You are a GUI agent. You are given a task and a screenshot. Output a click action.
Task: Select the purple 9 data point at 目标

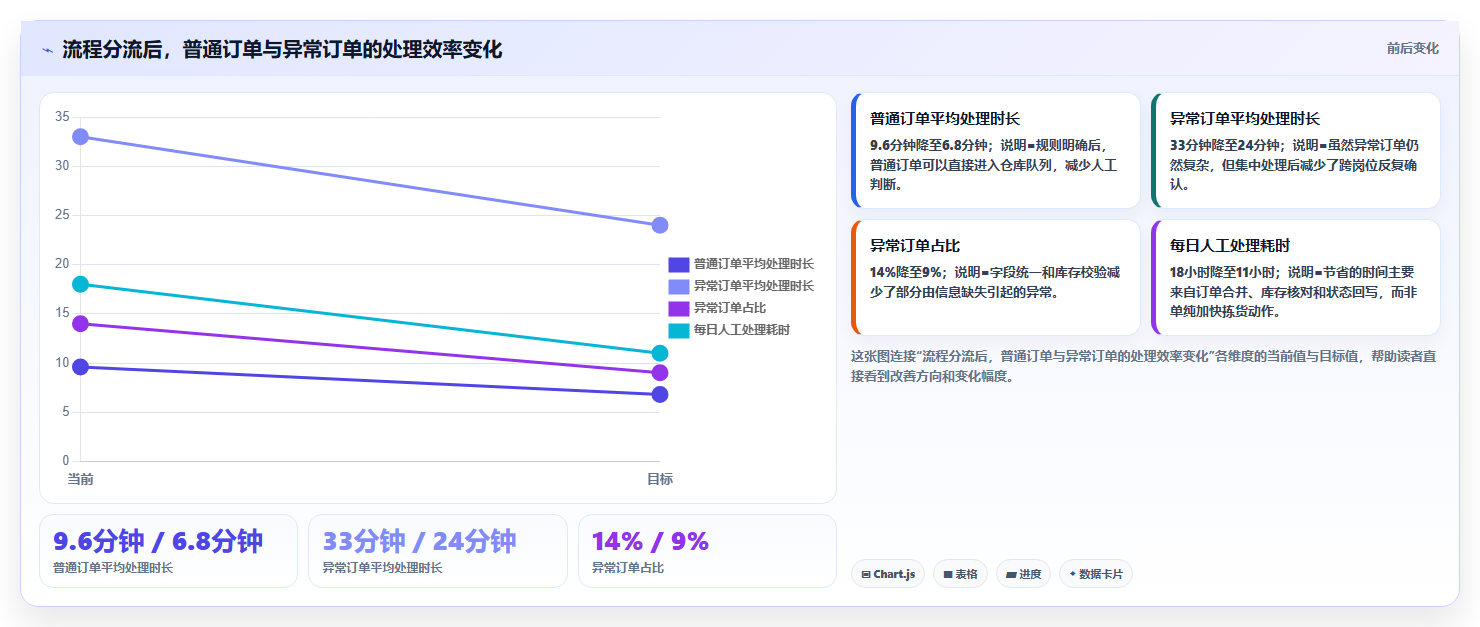(660, 373)
